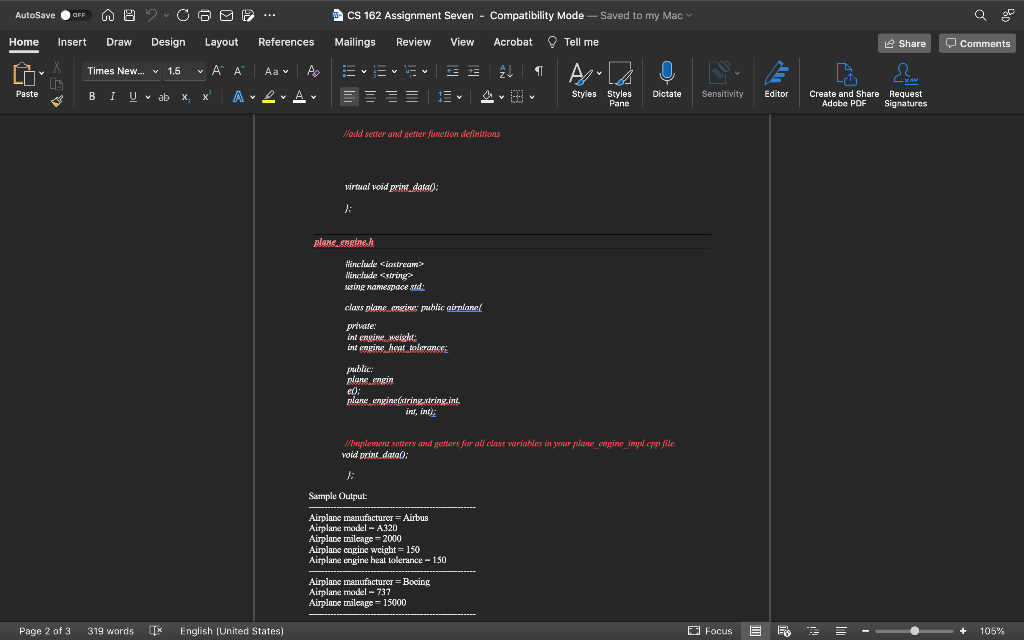The image size is (1024, 640).
Task: Open the Comments panel
Action: (977, 43)
